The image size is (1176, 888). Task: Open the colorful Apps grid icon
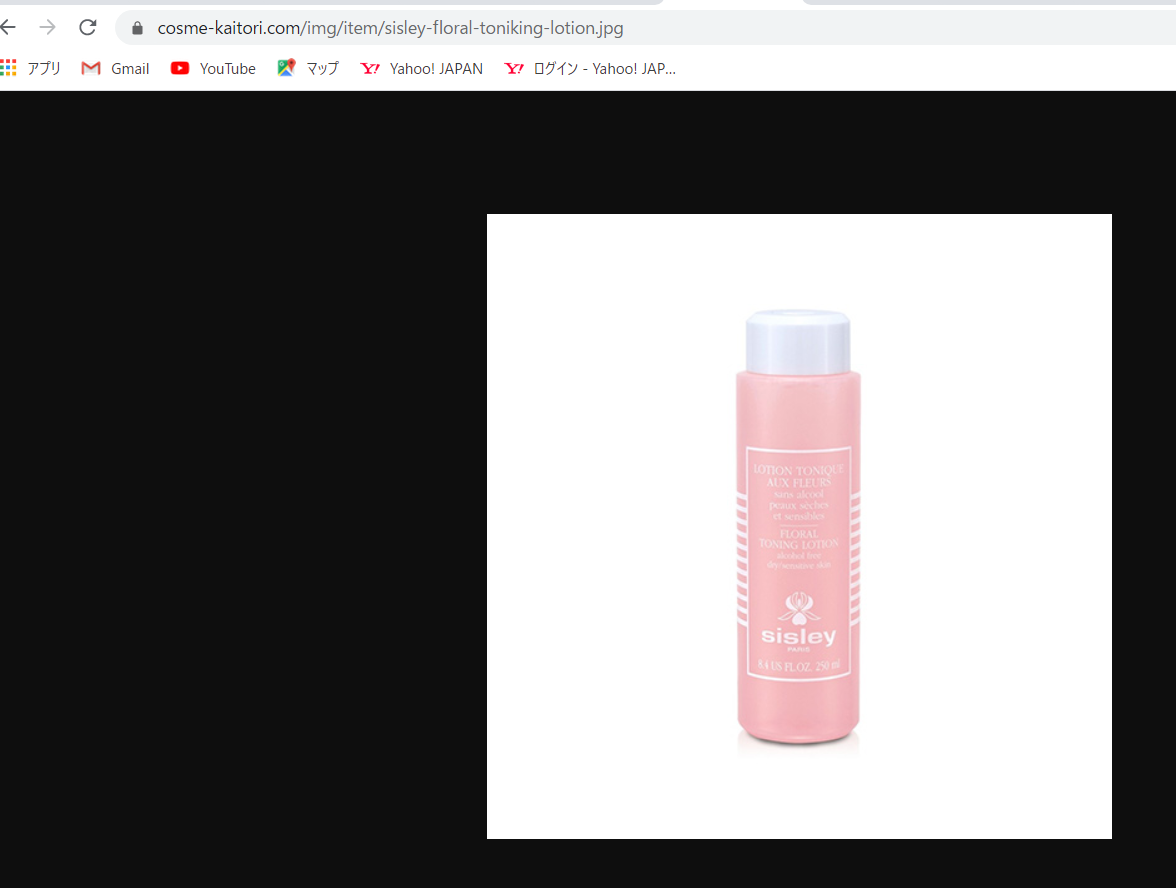tap(9, 68)
